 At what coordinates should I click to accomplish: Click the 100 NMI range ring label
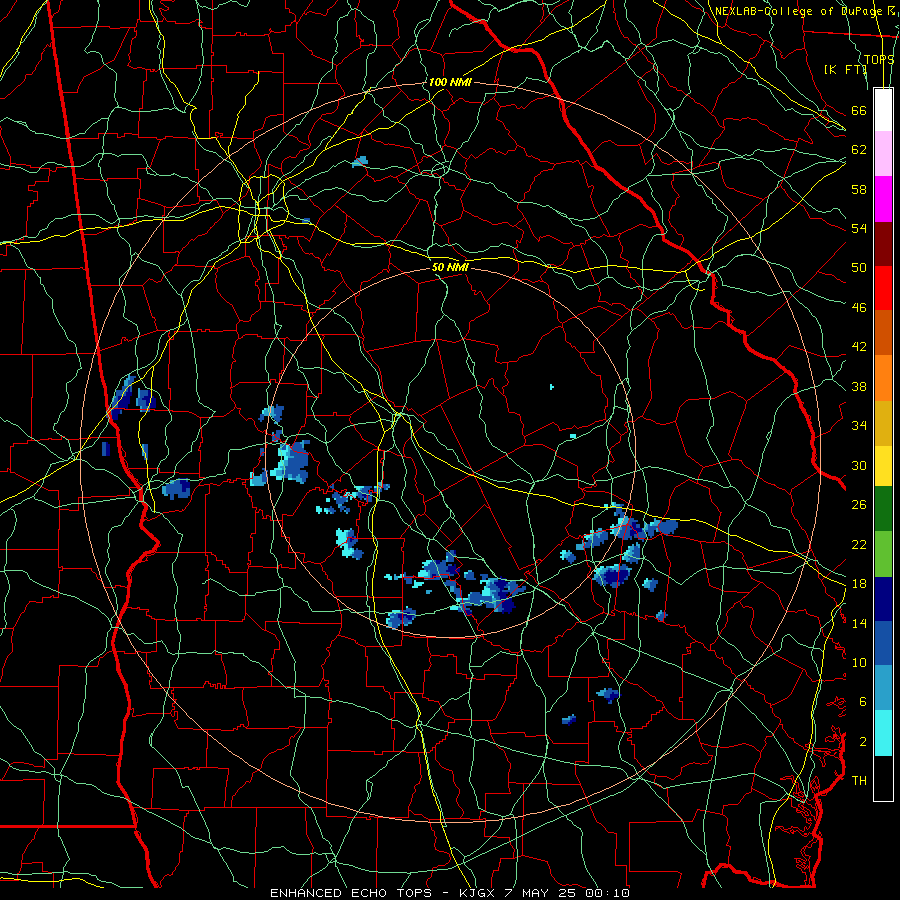pyautogui.click(x=450, y=82)
